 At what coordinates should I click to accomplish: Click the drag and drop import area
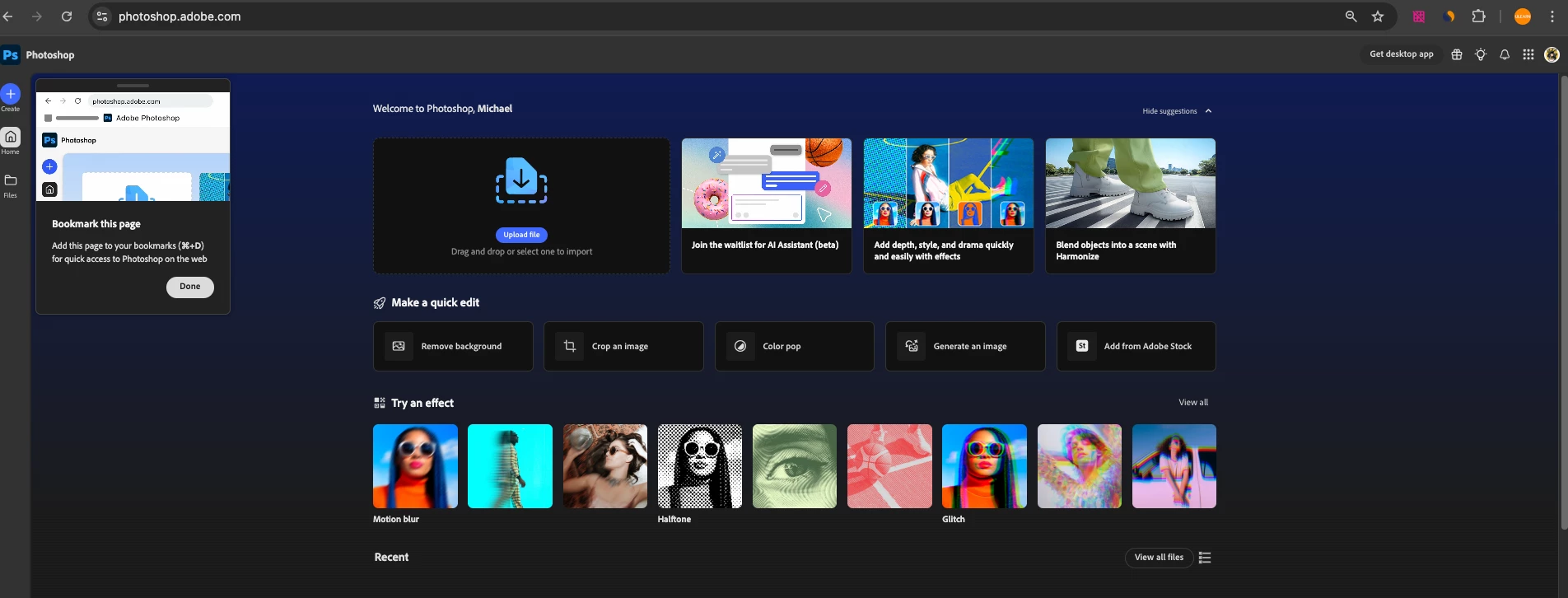tap(521, 206)
